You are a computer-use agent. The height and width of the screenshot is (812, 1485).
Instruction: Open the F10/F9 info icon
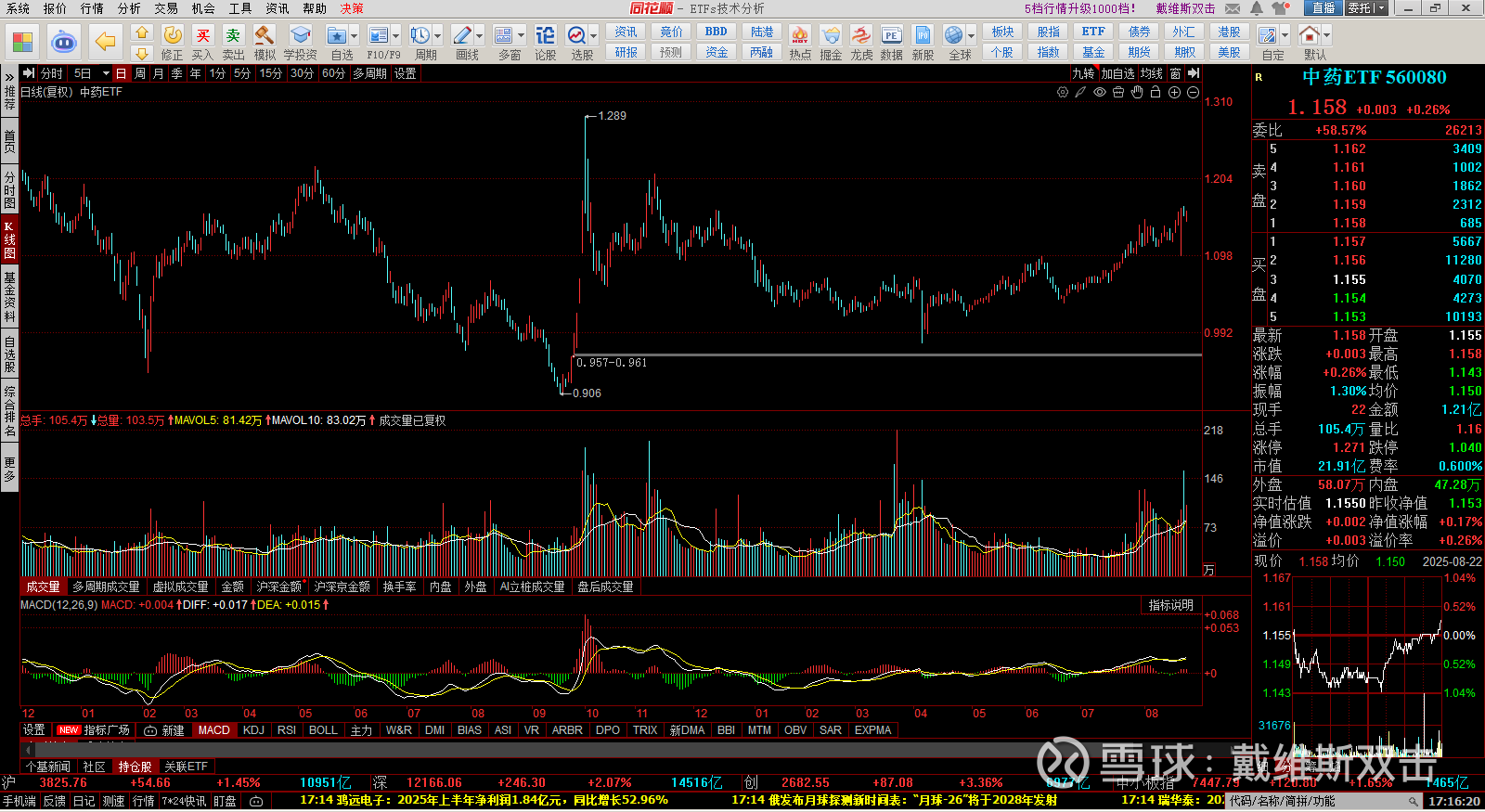[379, 36]
